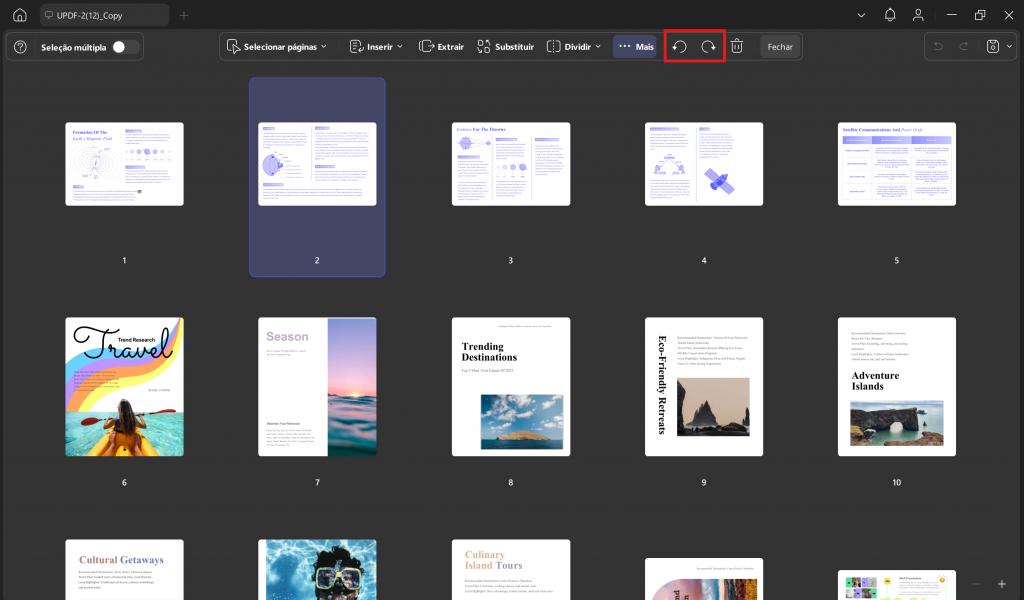Screen dimensions: 1024x600
Task: Switch to the UPDF-2(12)_Copy tab
Action: point(104,15)
